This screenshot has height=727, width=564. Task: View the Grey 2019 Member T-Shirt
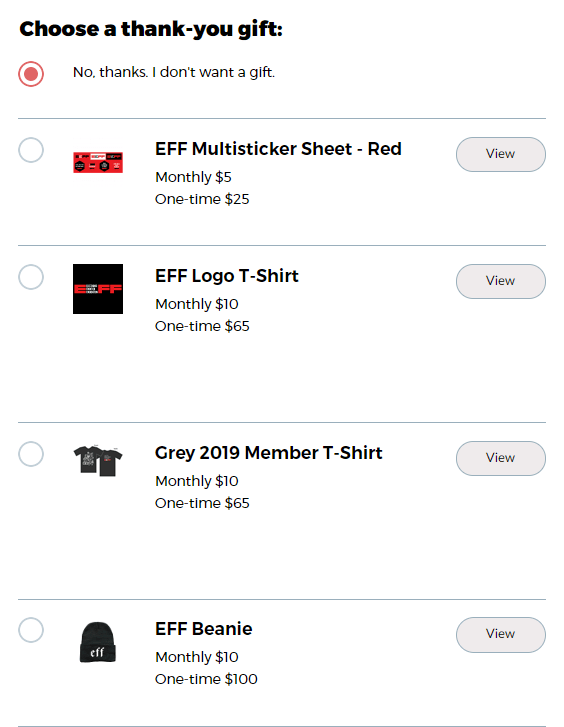[500, 458]
